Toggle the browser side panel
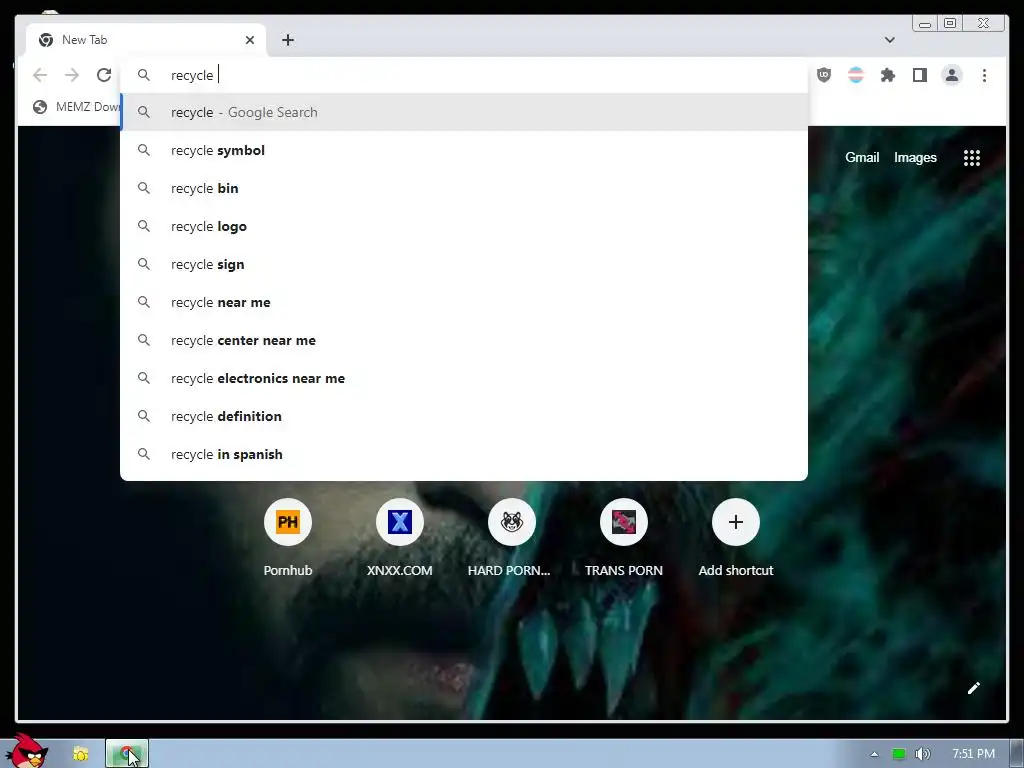Image resolution: width=1024 pixels, height=768 pixels. point(920,75)
